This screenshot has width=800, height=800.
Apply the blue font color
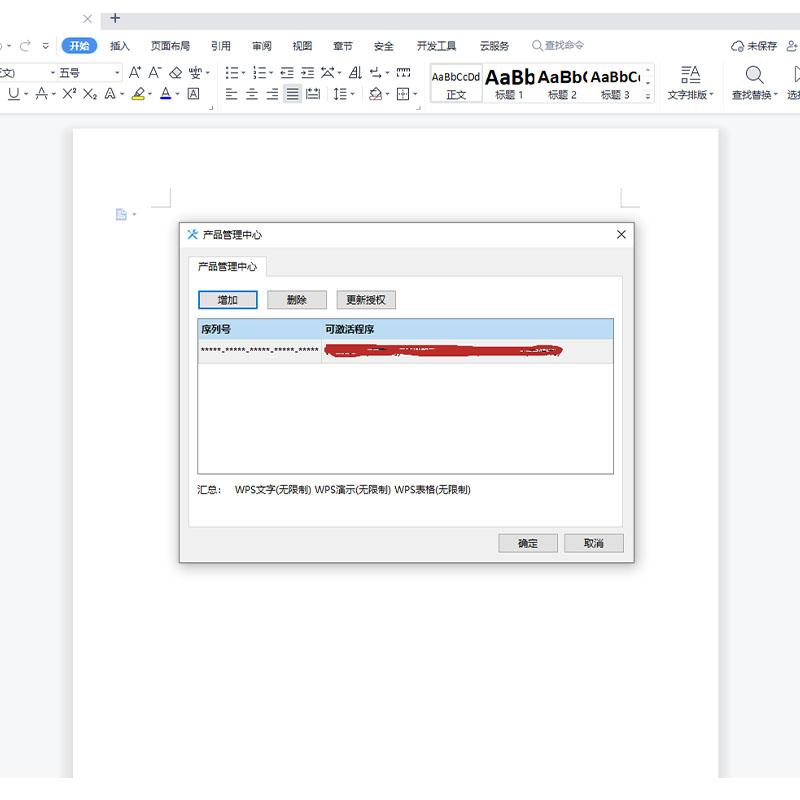[166, 94]
